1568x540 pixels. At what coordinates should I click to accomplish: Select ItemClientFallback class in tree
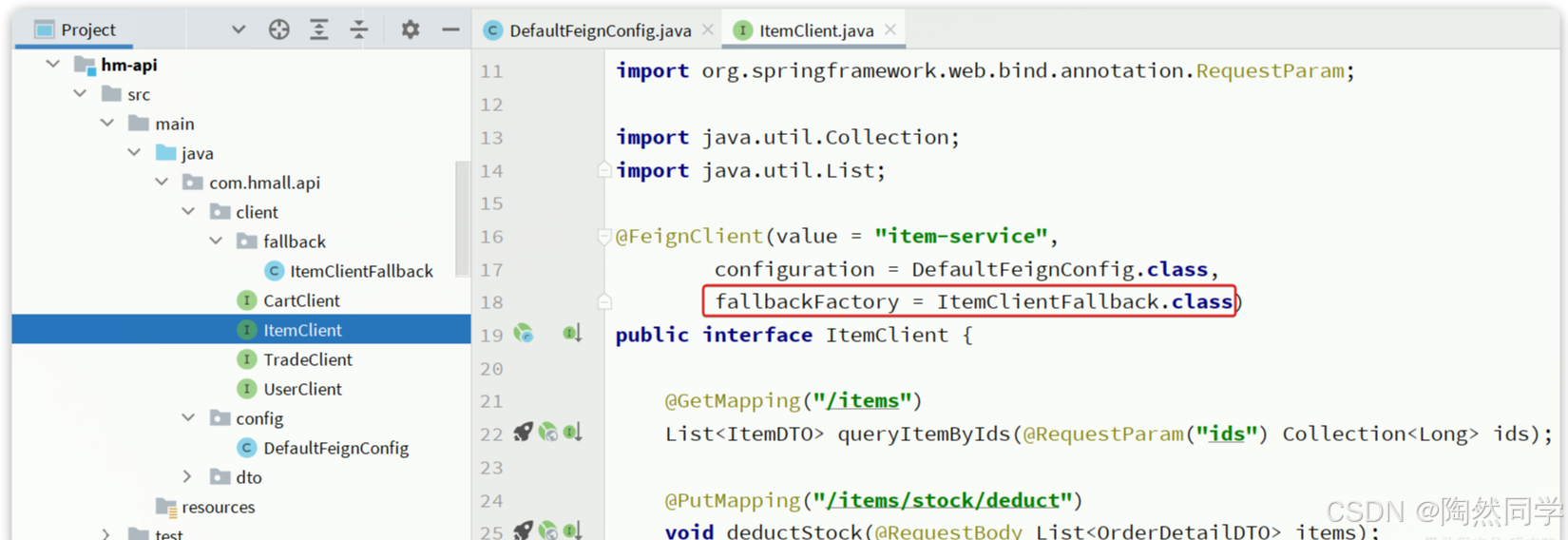(361, 271)
